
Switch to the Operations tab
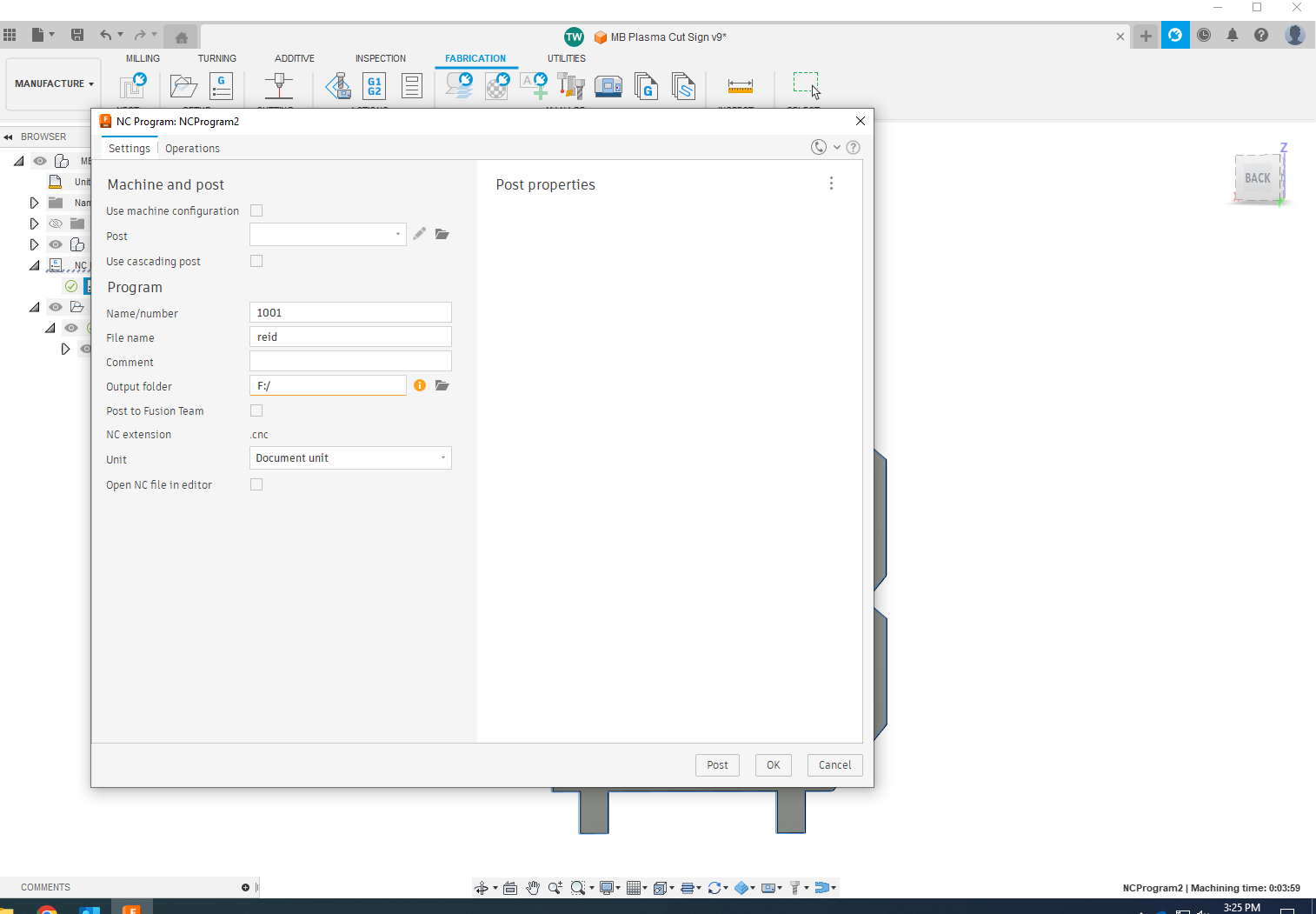click(192, 148)
